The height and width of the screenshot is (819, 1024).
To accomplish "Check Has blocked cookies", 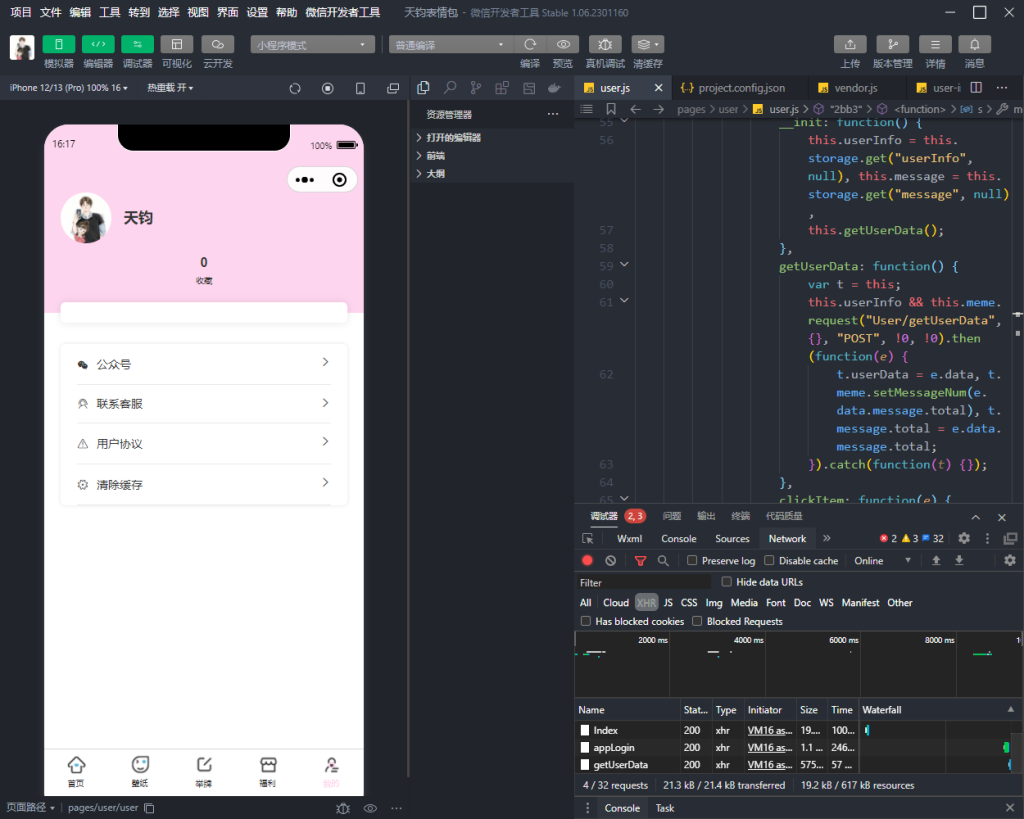I will click(586, 621).
